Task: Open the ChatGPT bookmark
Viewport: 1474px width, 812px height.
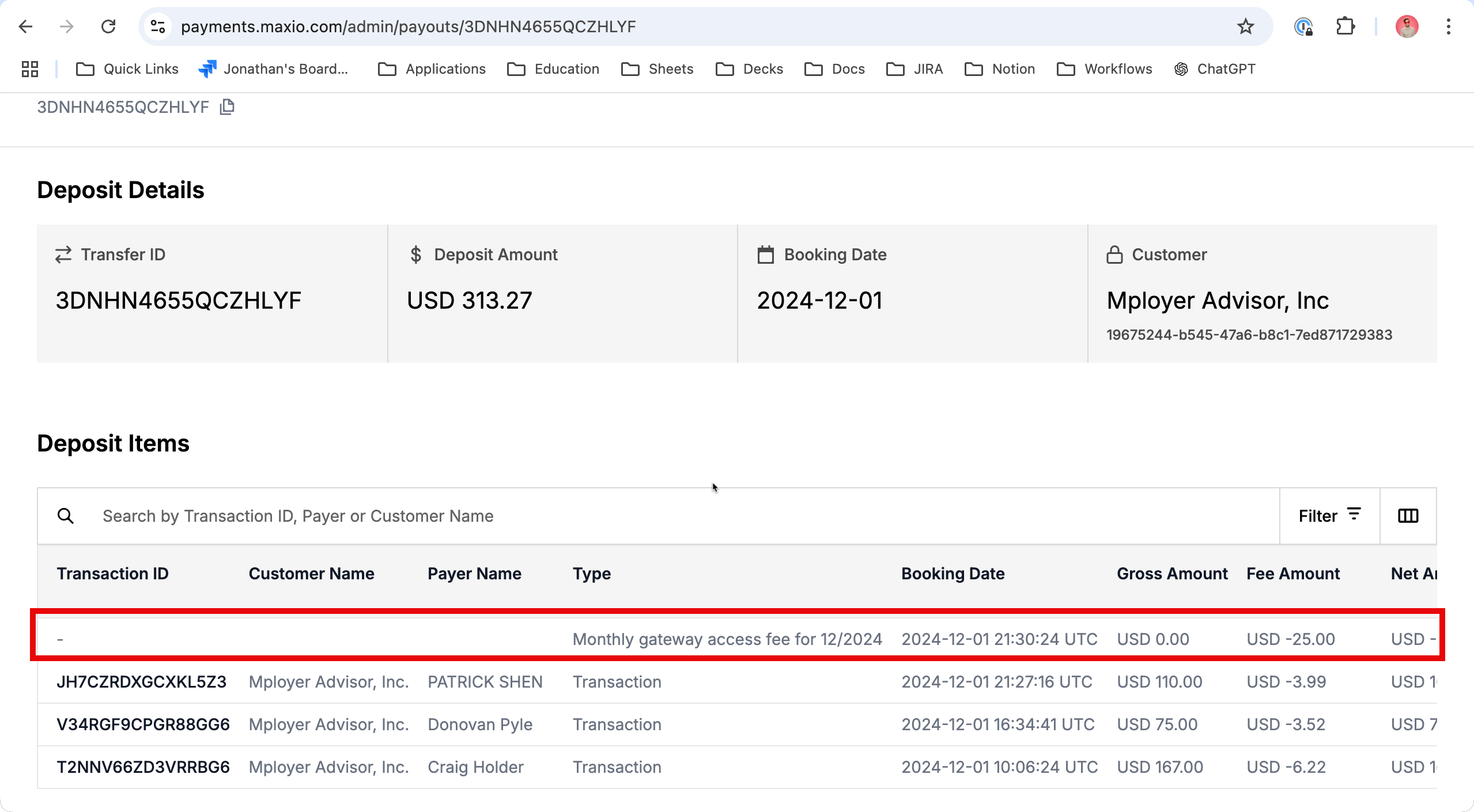Action: (x=1215, y=69)
